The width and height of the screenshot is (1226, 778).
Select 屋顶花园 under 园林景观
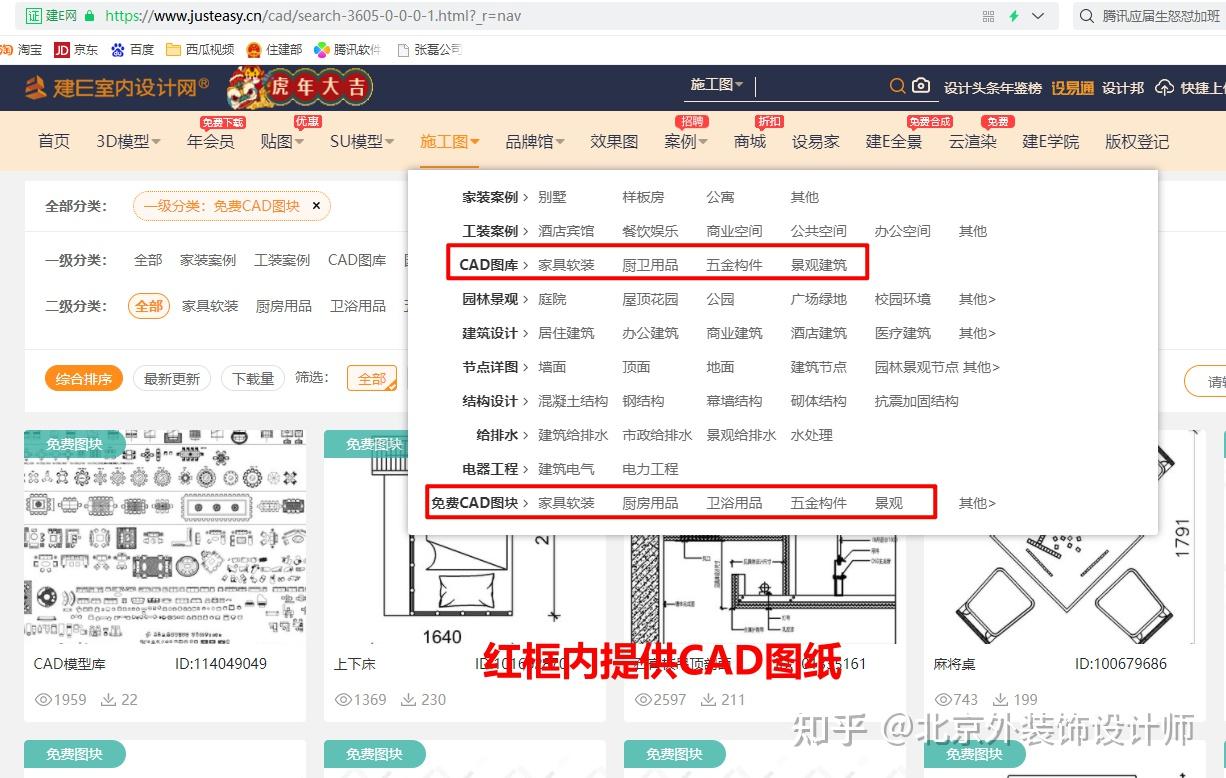pyautogui.click(x=650, y=299)
